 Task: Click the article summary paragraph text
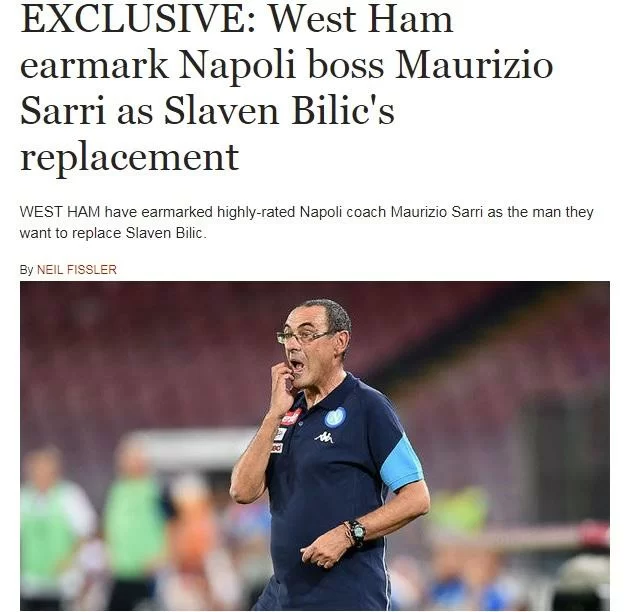coord(306,222)
